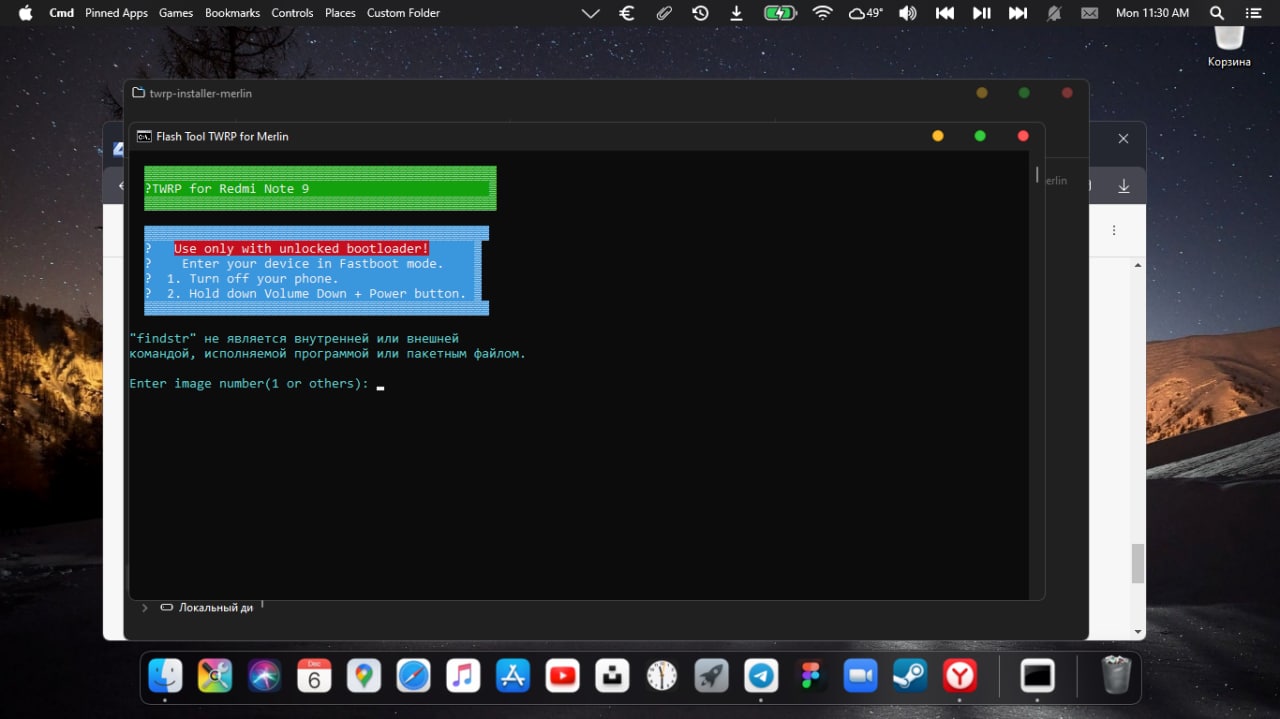
Task: Check the battery status icon
Action: point(779,13)
